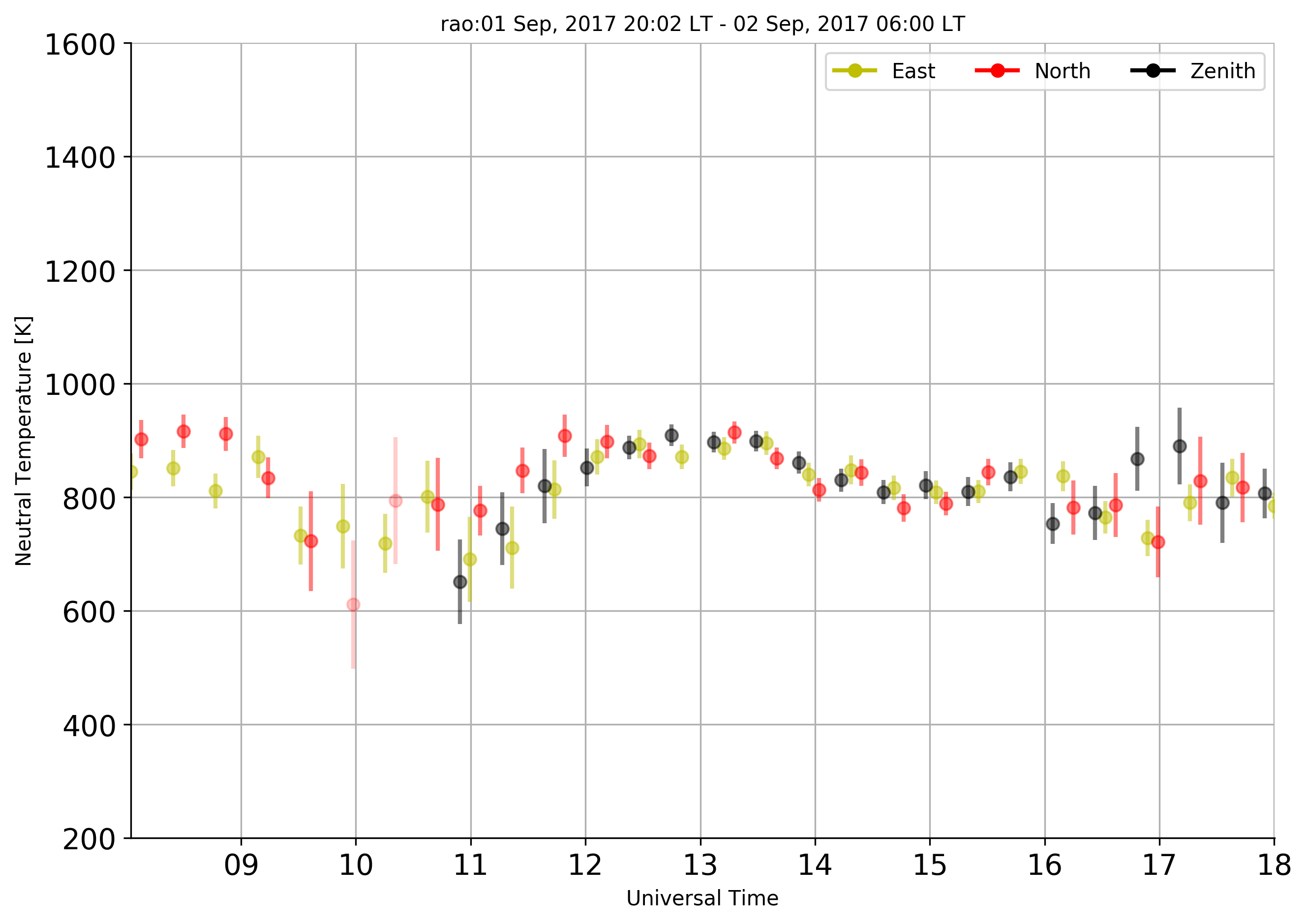Click the y-axis tick label '400'
Screen dimensions: 1307x924
tap(90, 726)
